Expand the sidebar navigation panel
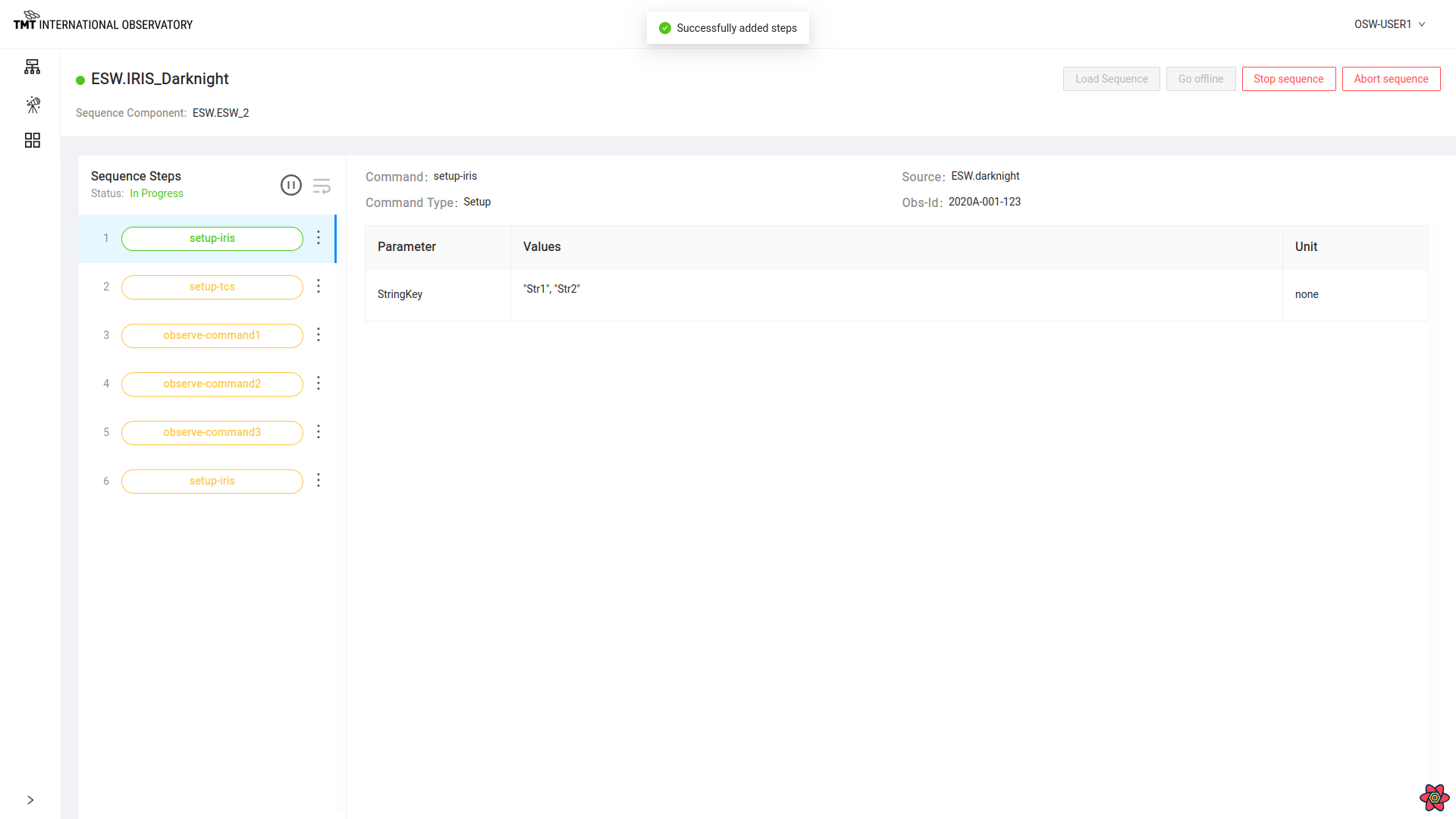Viewport: 1456px width, 819px height. point(30,800)
